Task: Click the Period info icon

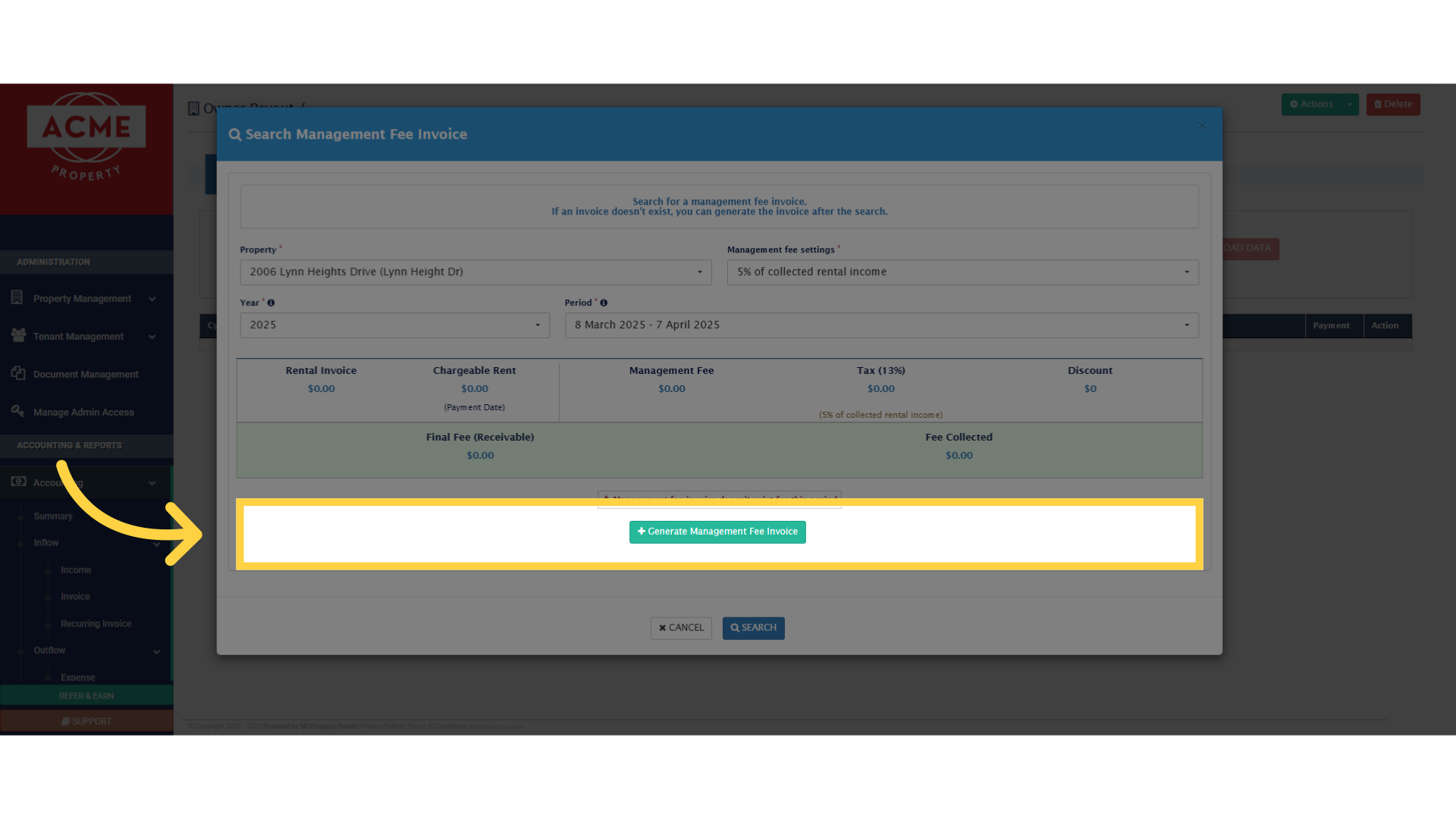Action: 604,303
